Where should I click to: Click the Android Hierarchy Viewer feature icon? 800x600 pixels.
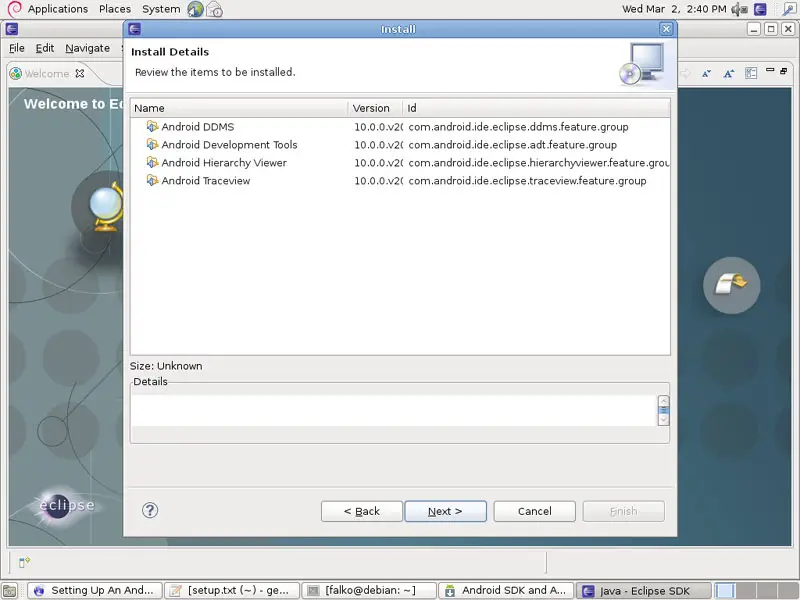pos(152,162)
